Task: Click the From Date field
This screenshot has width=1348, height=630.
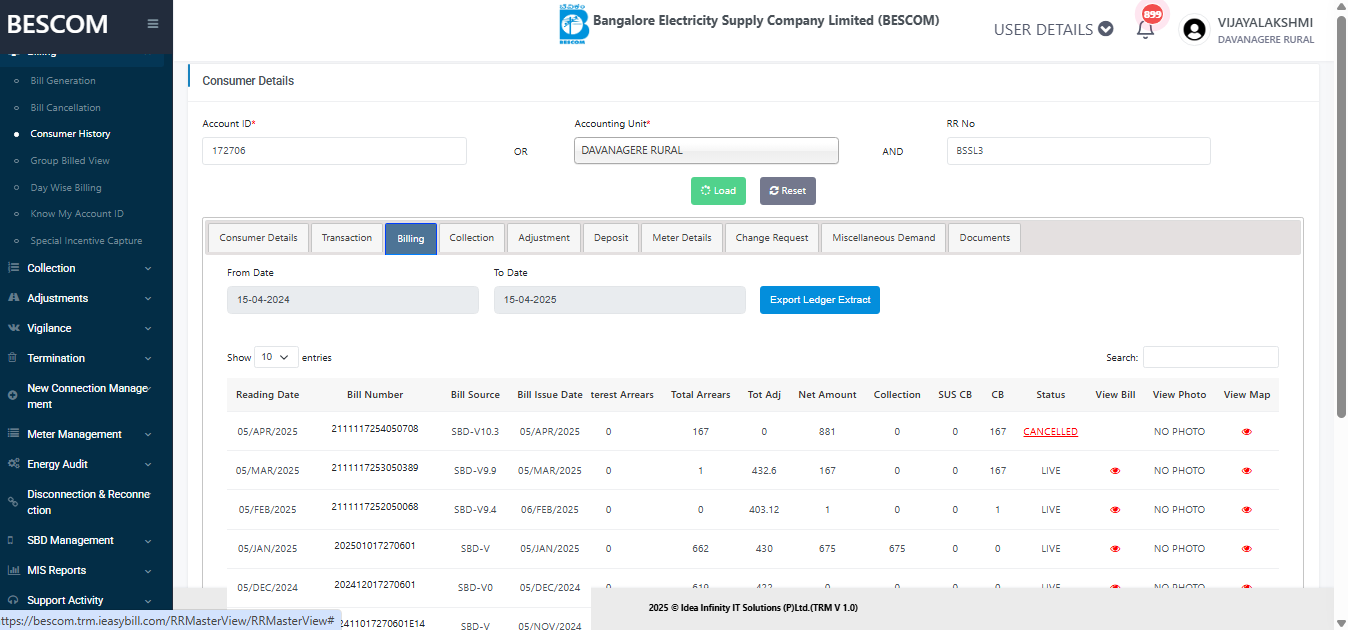Action: click(x=353, y=300)
